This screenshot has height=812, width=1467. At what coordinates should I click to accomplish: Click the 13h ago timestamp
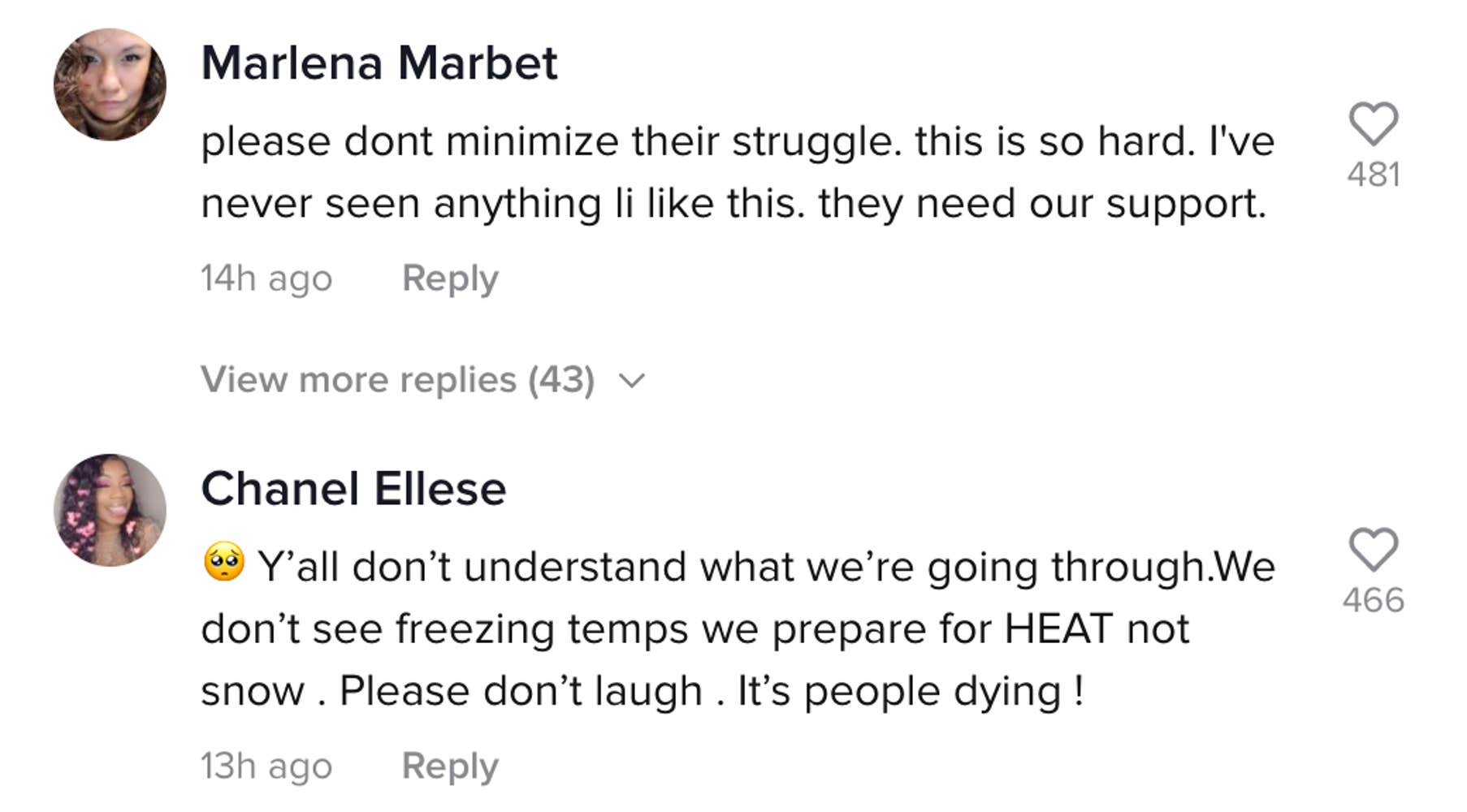pos(266,766)
